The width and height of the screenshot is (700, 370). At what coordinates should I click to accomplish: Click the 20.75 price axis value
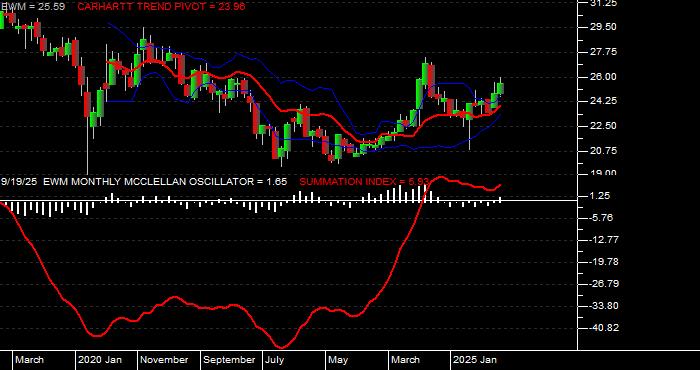click(x=604, y=151)
